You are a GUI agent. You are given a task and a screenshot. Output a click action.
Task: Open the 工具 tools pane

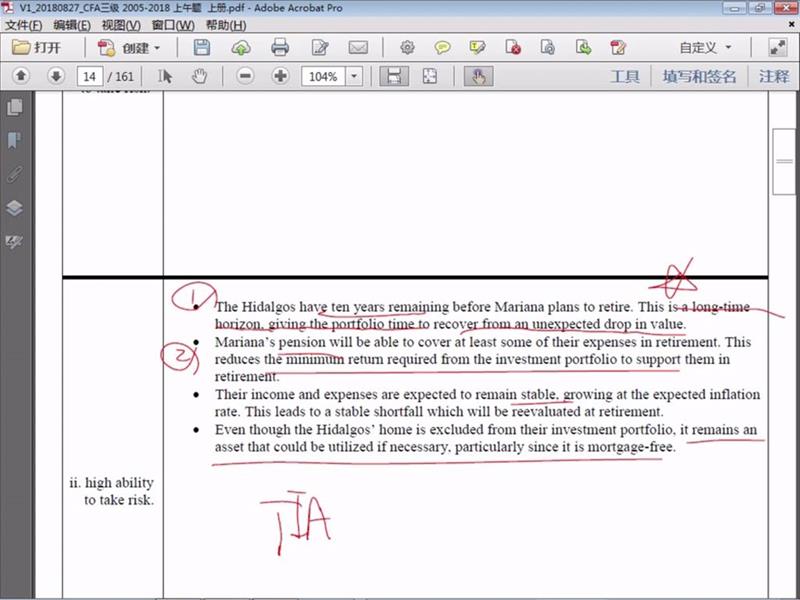(624, 76)
